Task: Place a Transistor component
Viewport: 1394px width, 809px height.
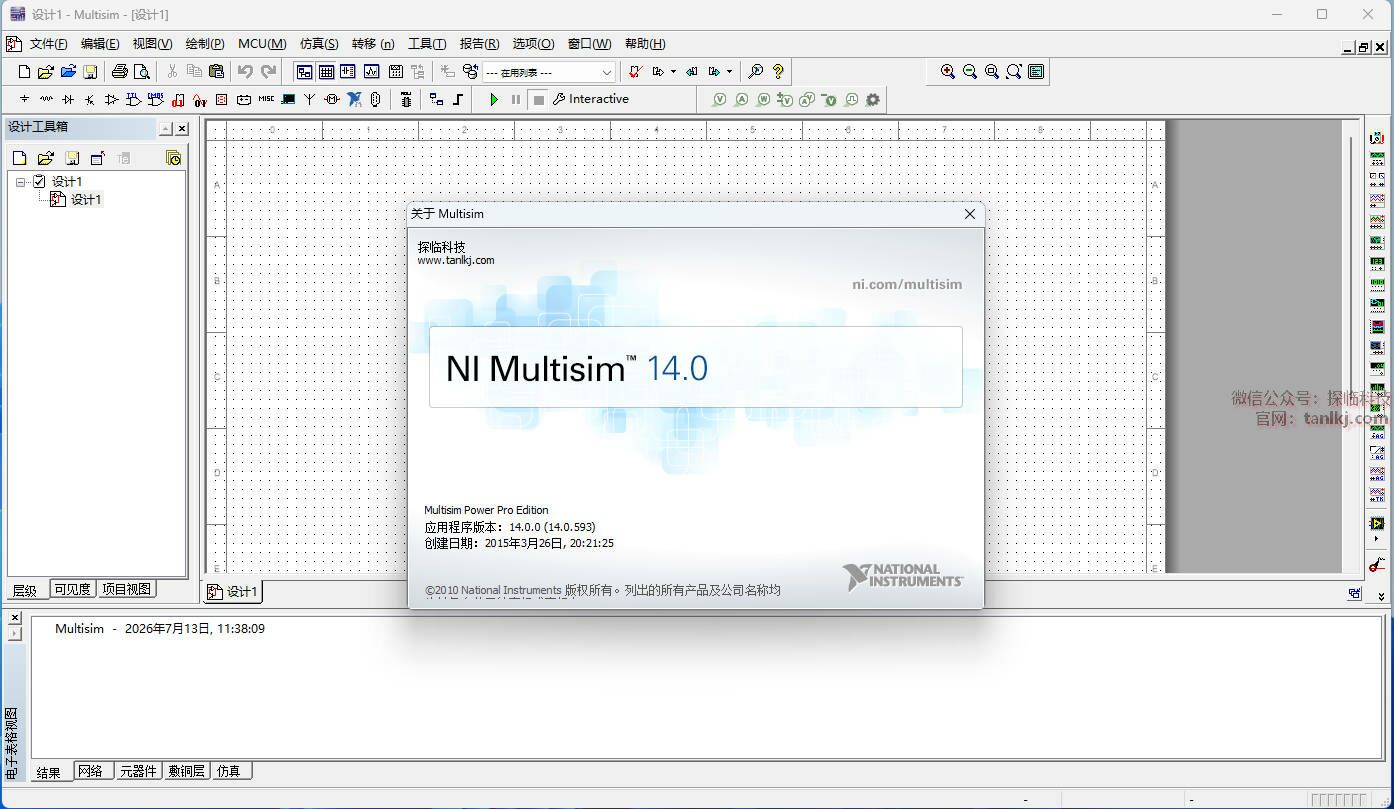Action: pos(90,99)
